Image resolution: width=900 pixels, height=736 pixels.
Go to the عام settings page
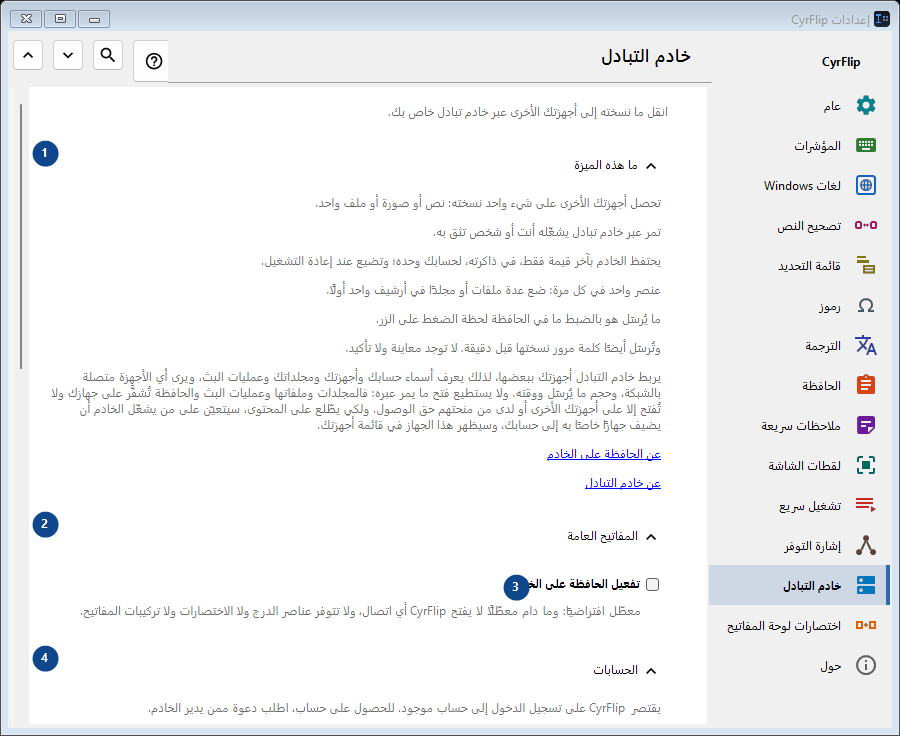click(798, 106)
